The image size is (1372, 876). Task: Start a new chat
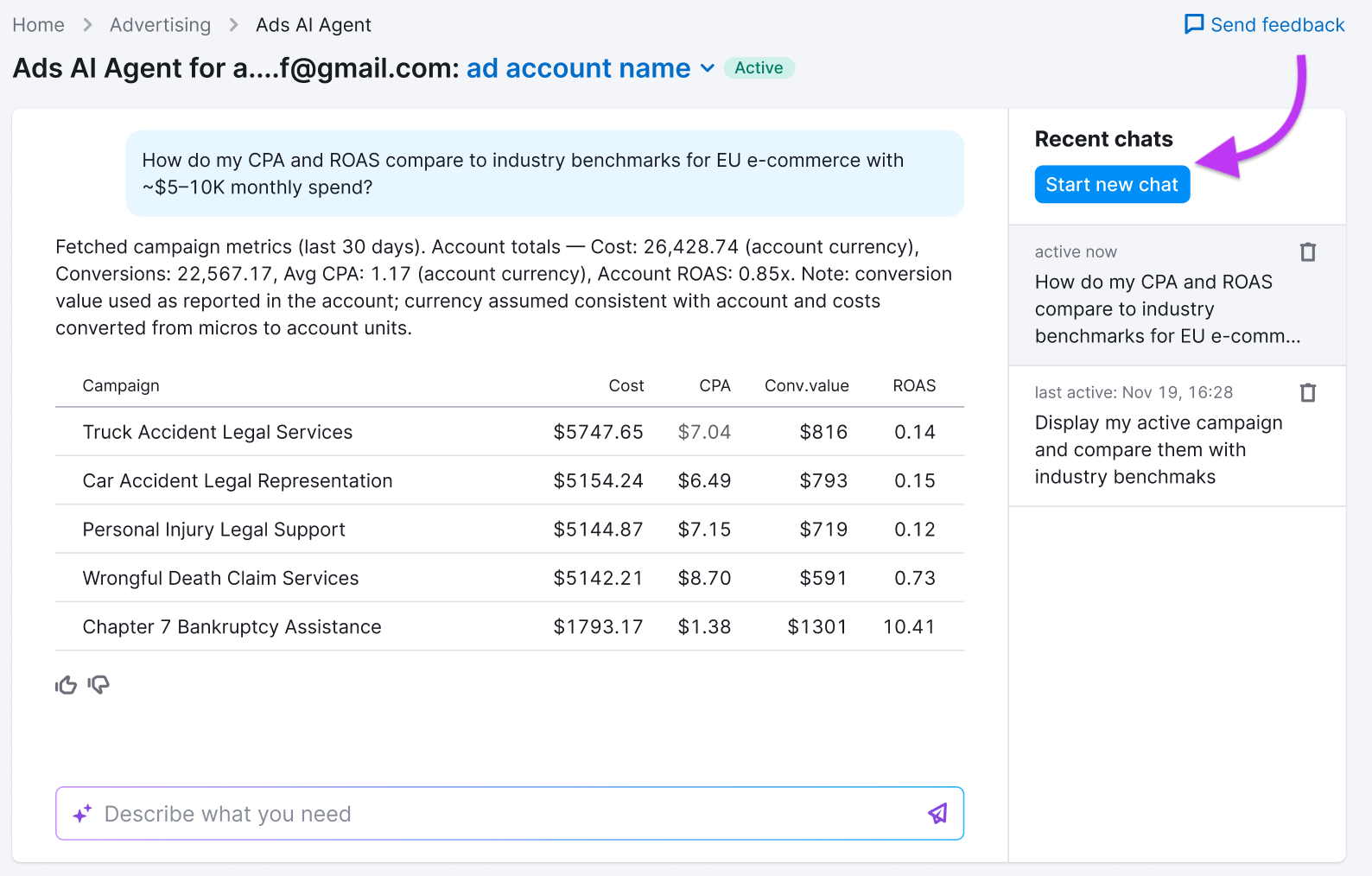tap(1112, 184)
